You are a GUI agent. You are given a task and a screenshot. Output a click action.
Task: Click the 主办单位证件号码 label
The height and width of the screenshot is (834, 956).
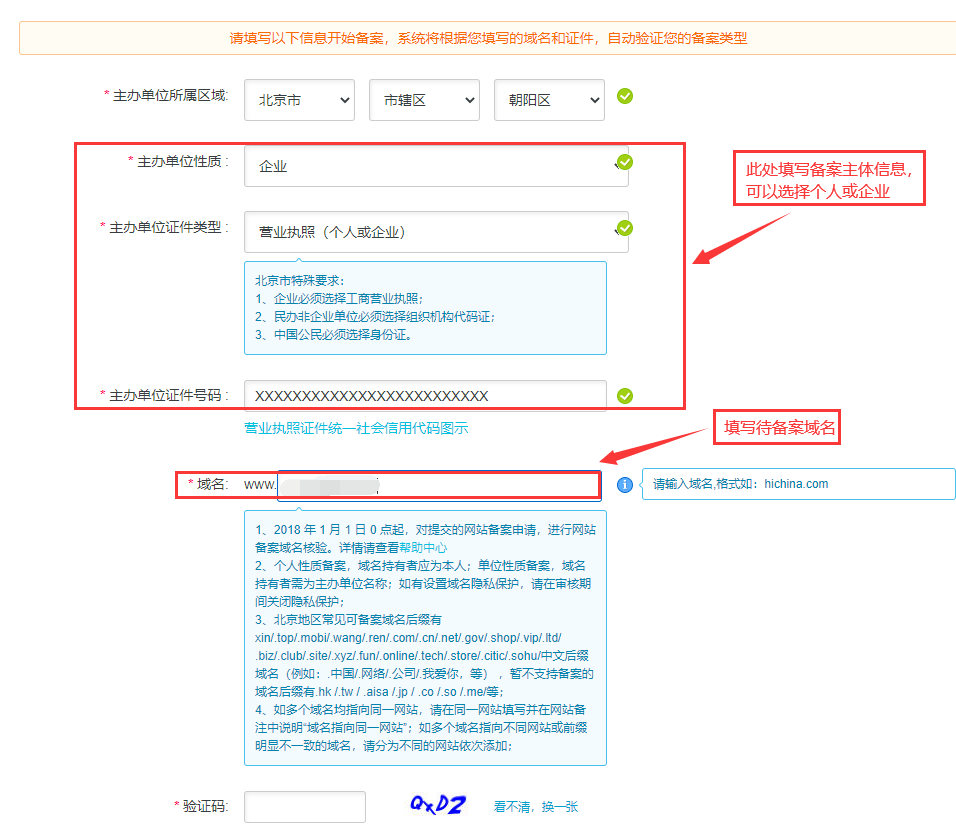168,395
